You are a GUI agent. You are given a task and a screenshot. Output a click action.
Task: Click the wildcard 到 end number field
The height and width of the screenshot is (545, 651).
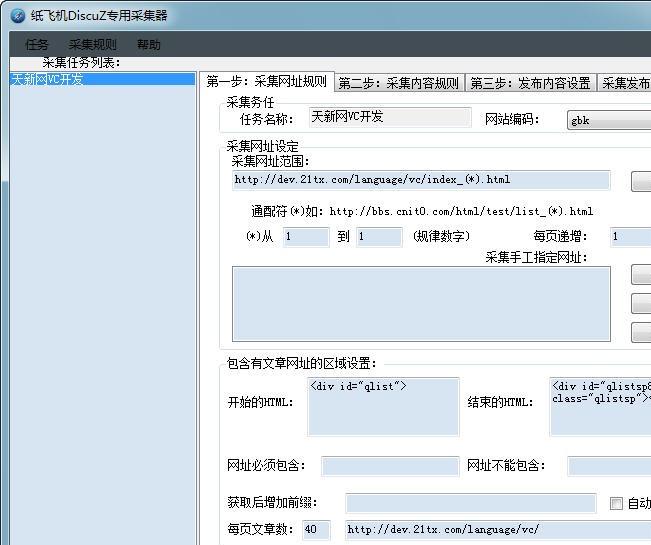(378, 237)
